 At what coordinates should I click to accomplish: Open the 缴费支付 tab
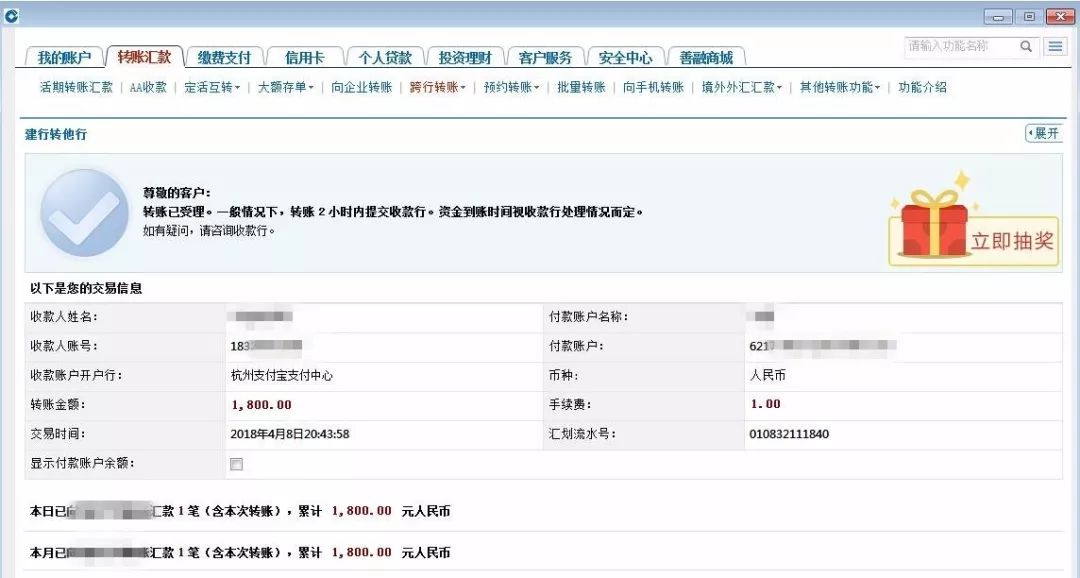click(x=225, y=58)
